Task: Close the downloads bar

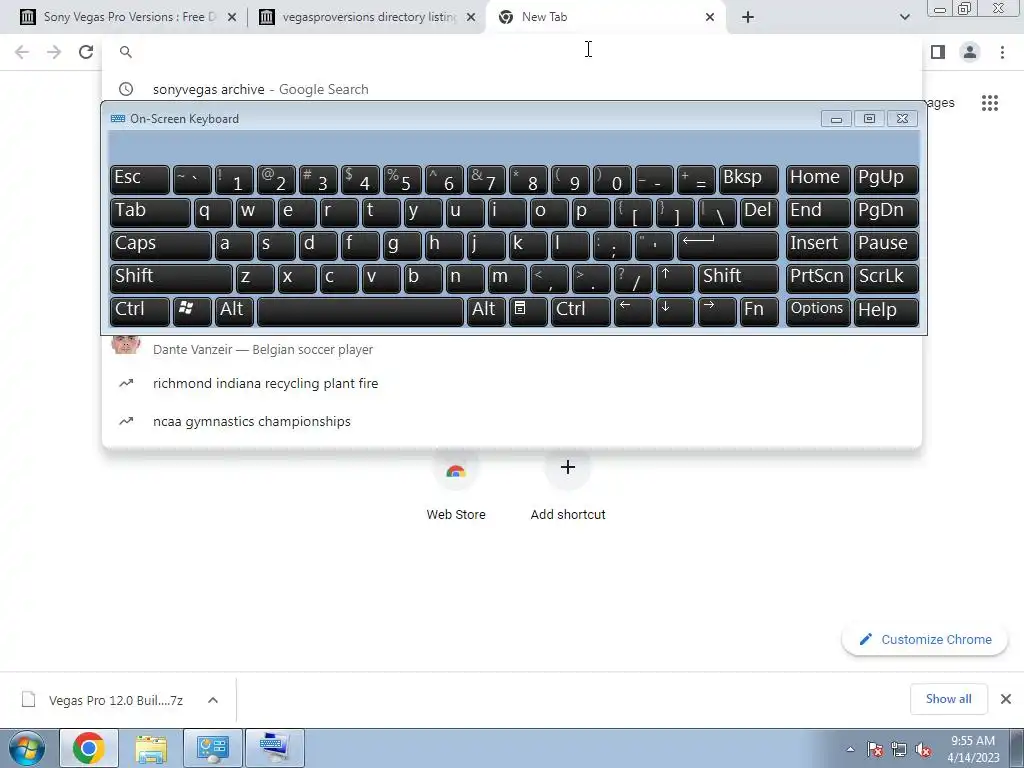Action: [x=1006, y=699]
